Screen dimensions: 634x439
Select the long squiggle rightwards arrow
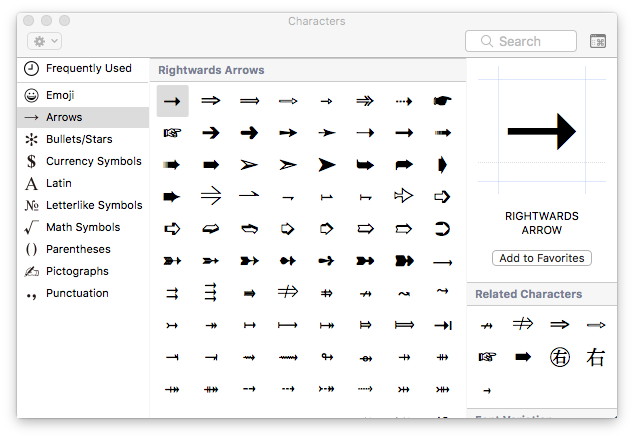[288, 357]
